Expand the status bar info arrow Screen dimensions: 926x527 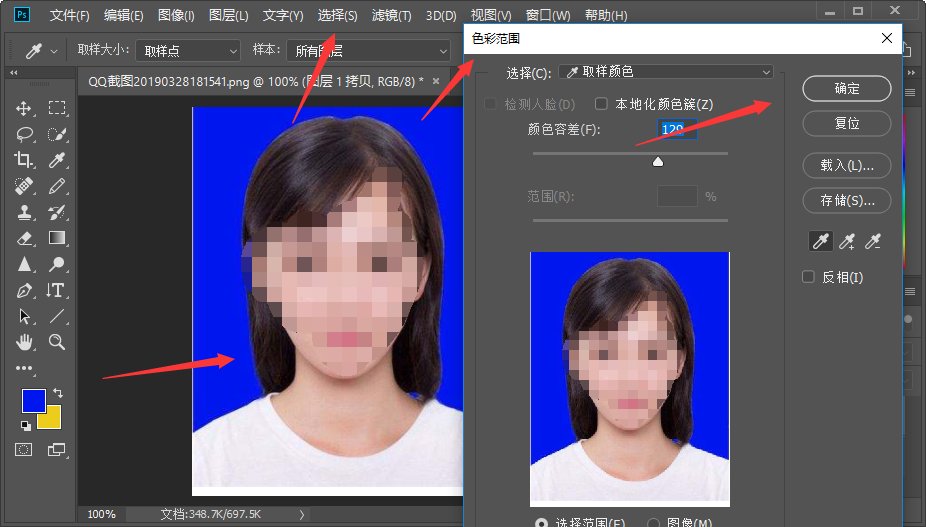point(302,515)
